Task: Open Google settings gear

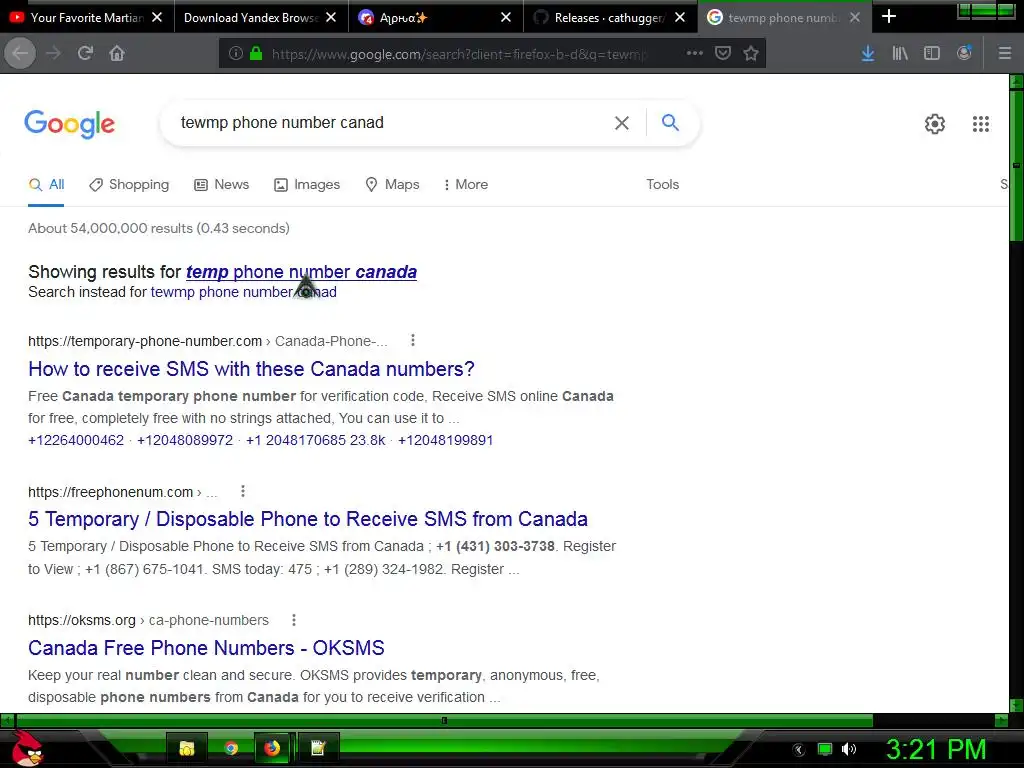Action: tap(935, 124)
